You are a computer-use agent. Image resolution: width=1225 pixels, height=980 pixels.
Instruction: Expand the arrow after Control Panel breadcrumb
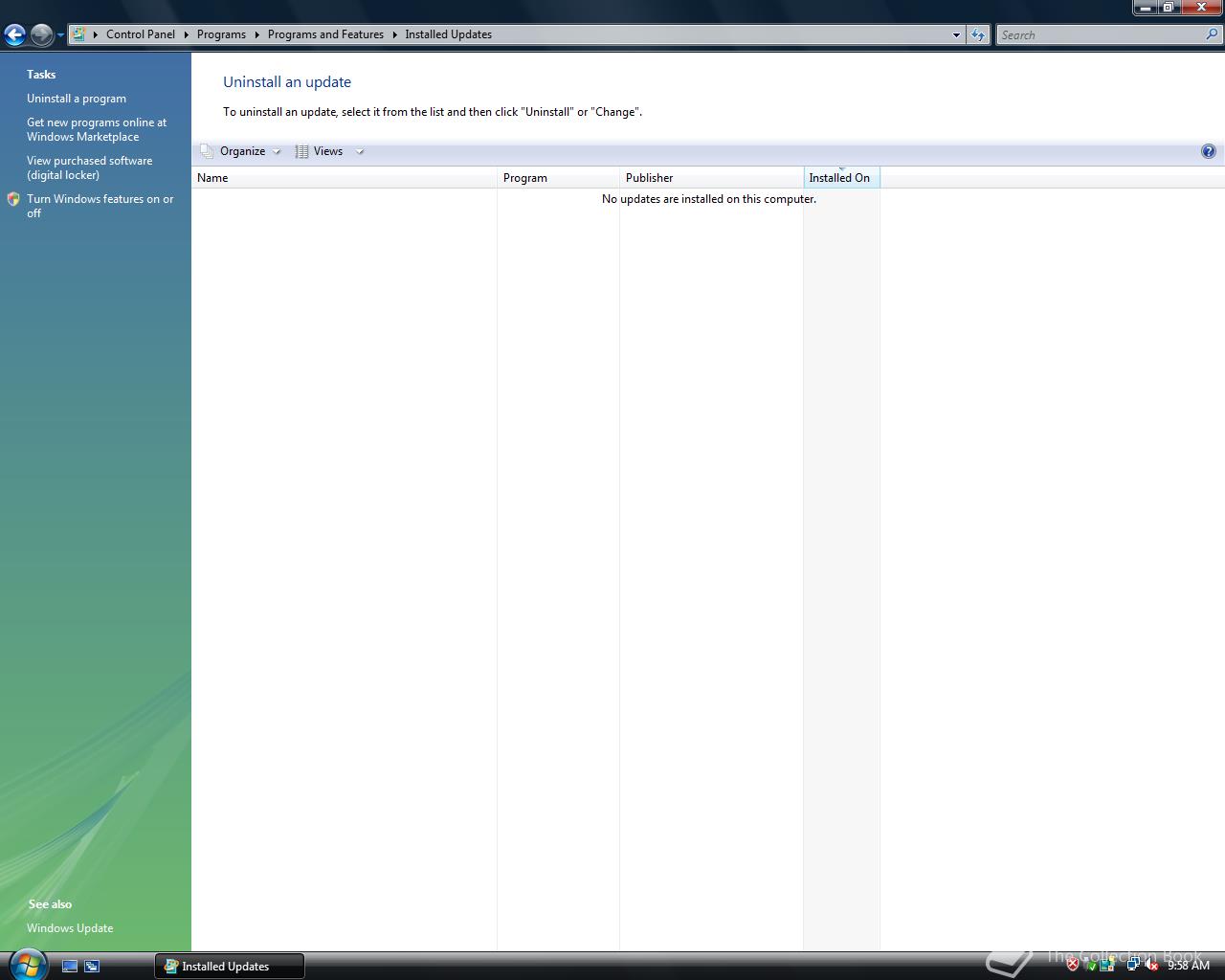coord(186,34)
